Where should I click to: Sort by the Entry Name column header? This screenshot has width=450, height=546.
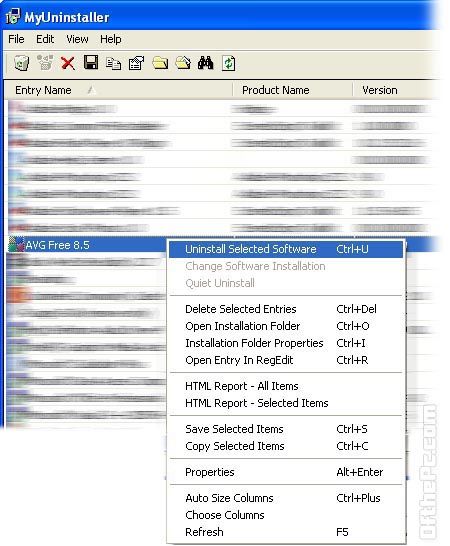[x=118, y=90]
